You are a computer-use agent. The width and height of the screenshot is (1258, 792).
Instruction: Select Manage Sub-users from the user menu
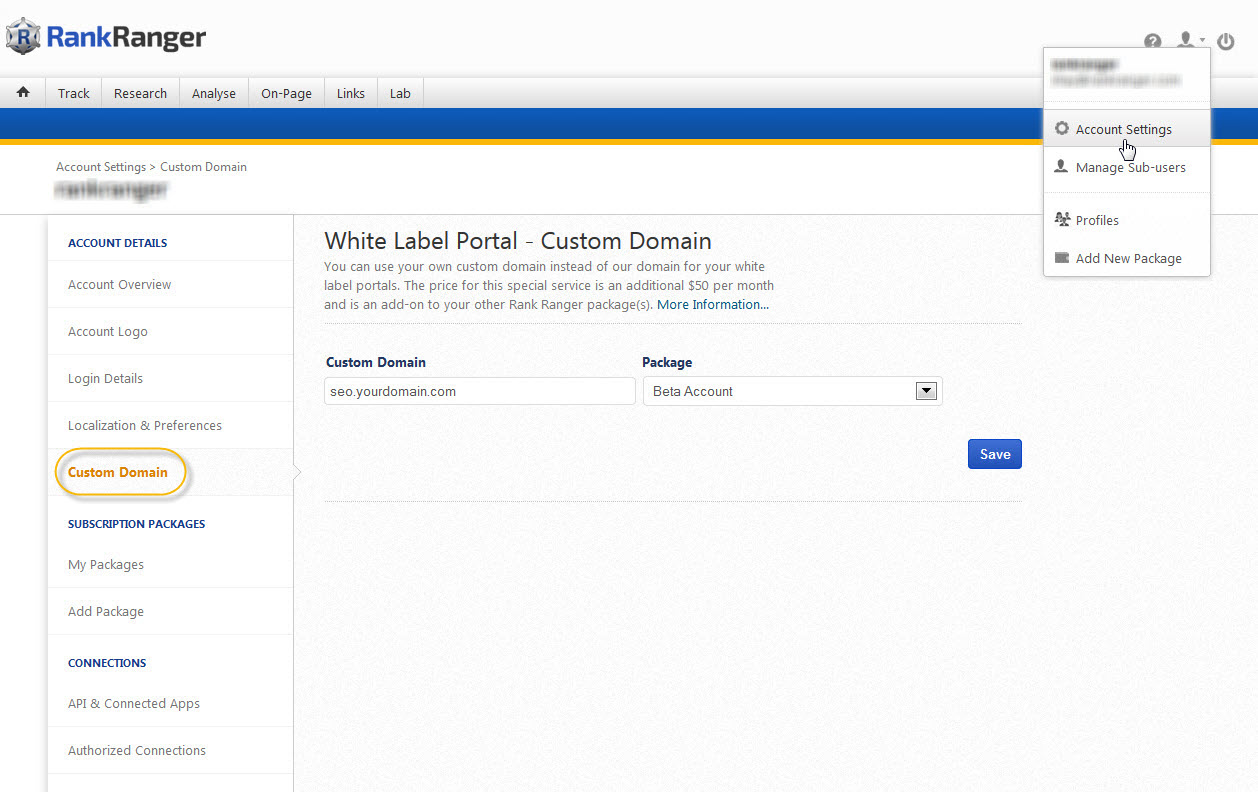pyautogui.click(x=1130, y=168)
